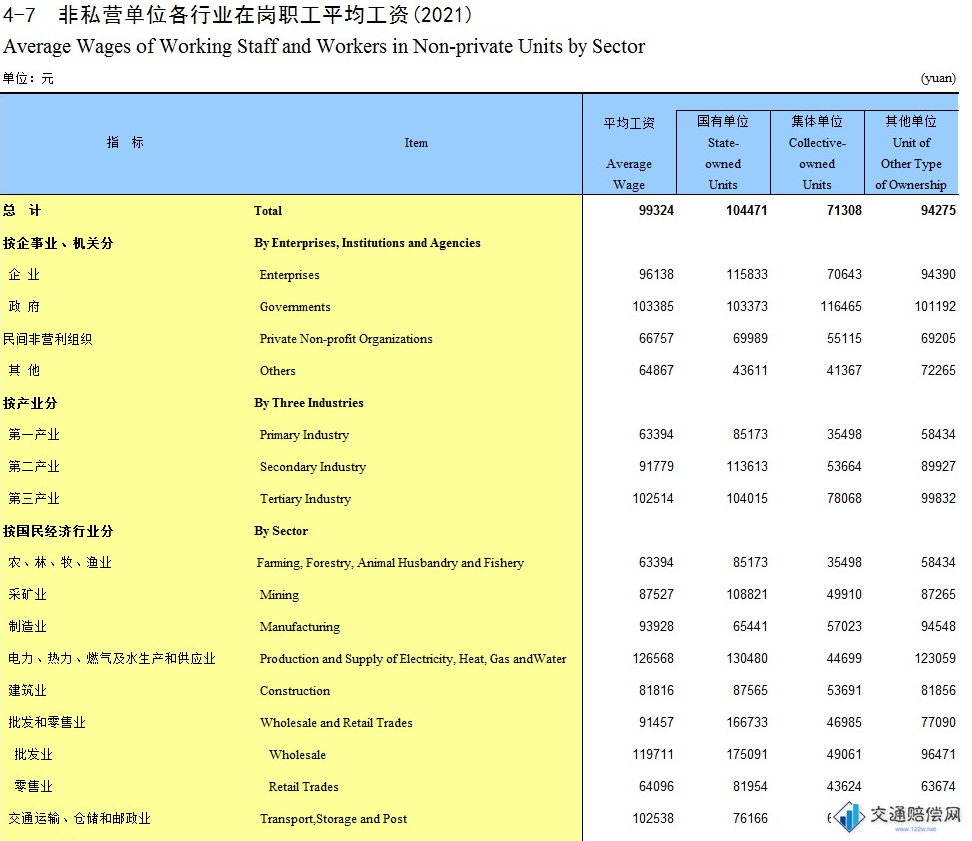Select the Total average wage value 99324
972x841 pixels.
(656, 210)
